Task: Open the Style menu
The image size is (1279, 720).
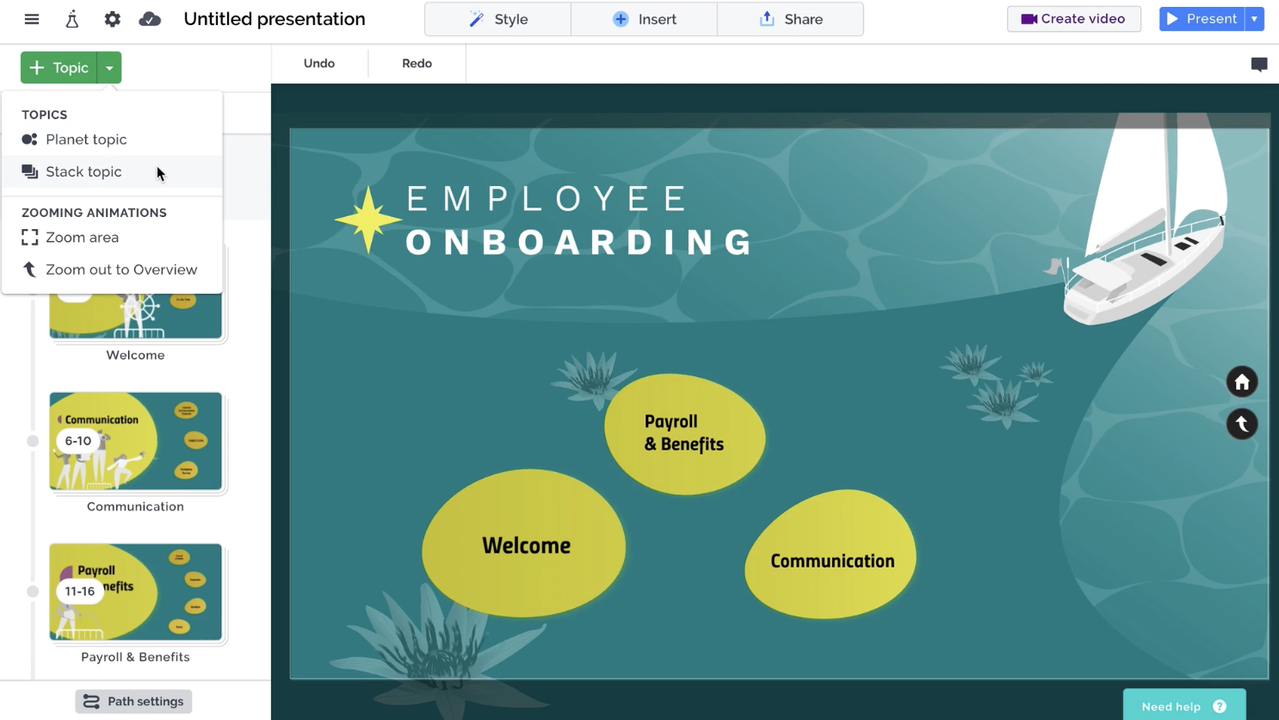Action: (498, 19)
